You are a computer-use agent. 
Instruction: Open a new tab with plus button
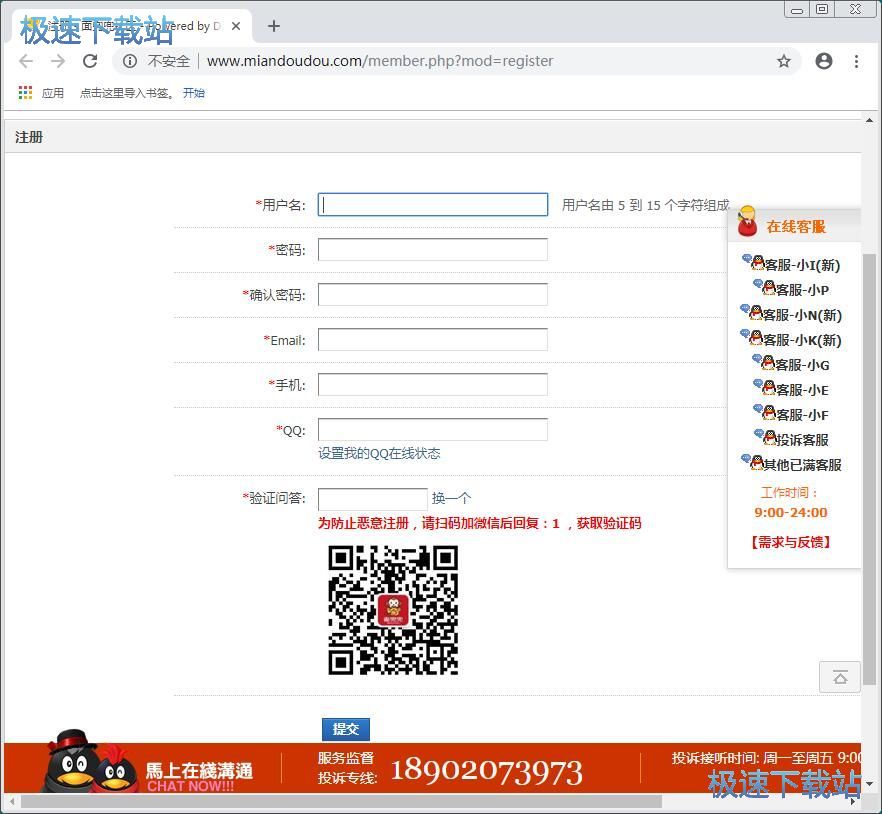click(x=274, y=26)
